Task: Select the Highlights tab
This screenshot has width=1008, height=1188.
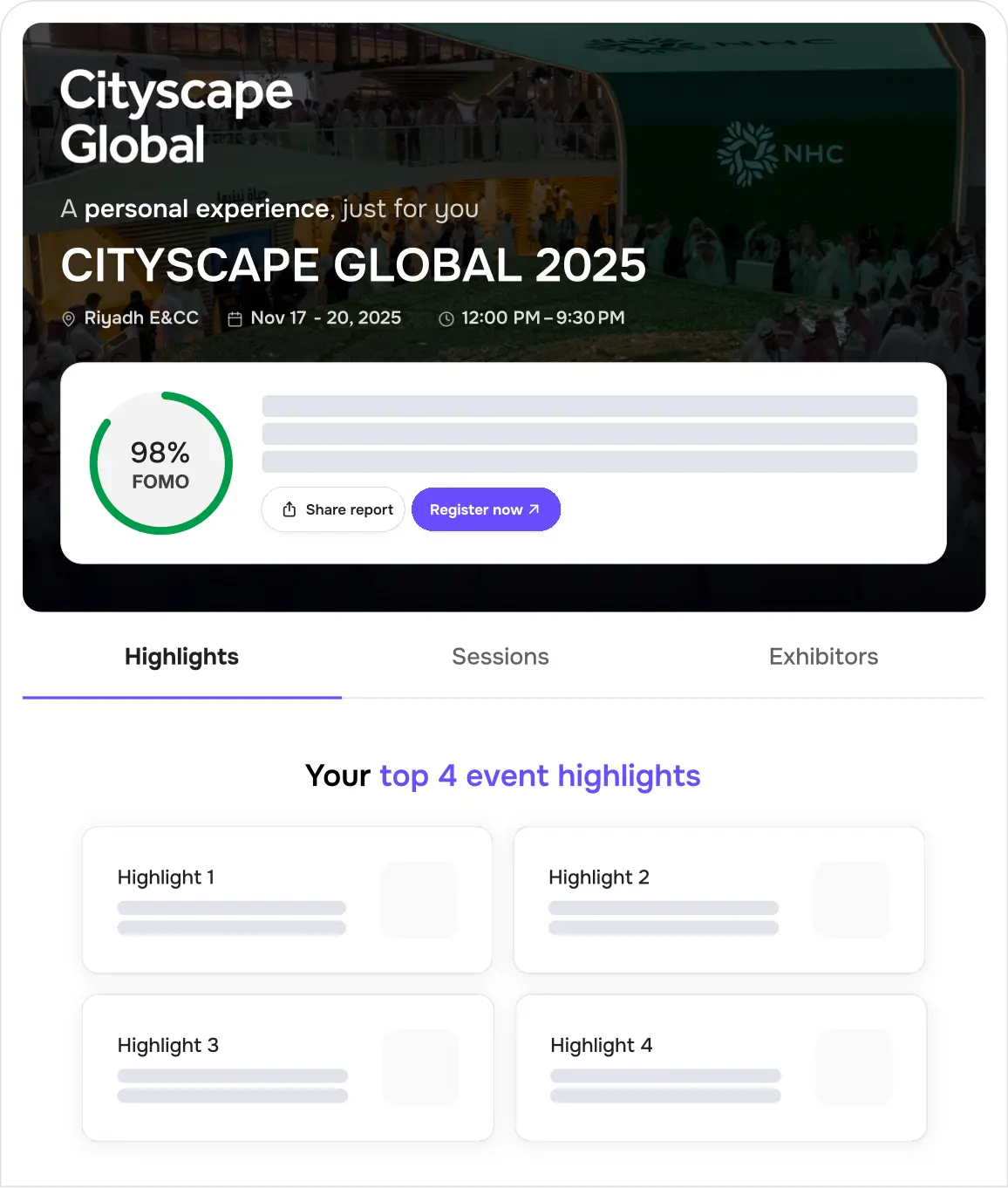Action: tap(181, 657)
